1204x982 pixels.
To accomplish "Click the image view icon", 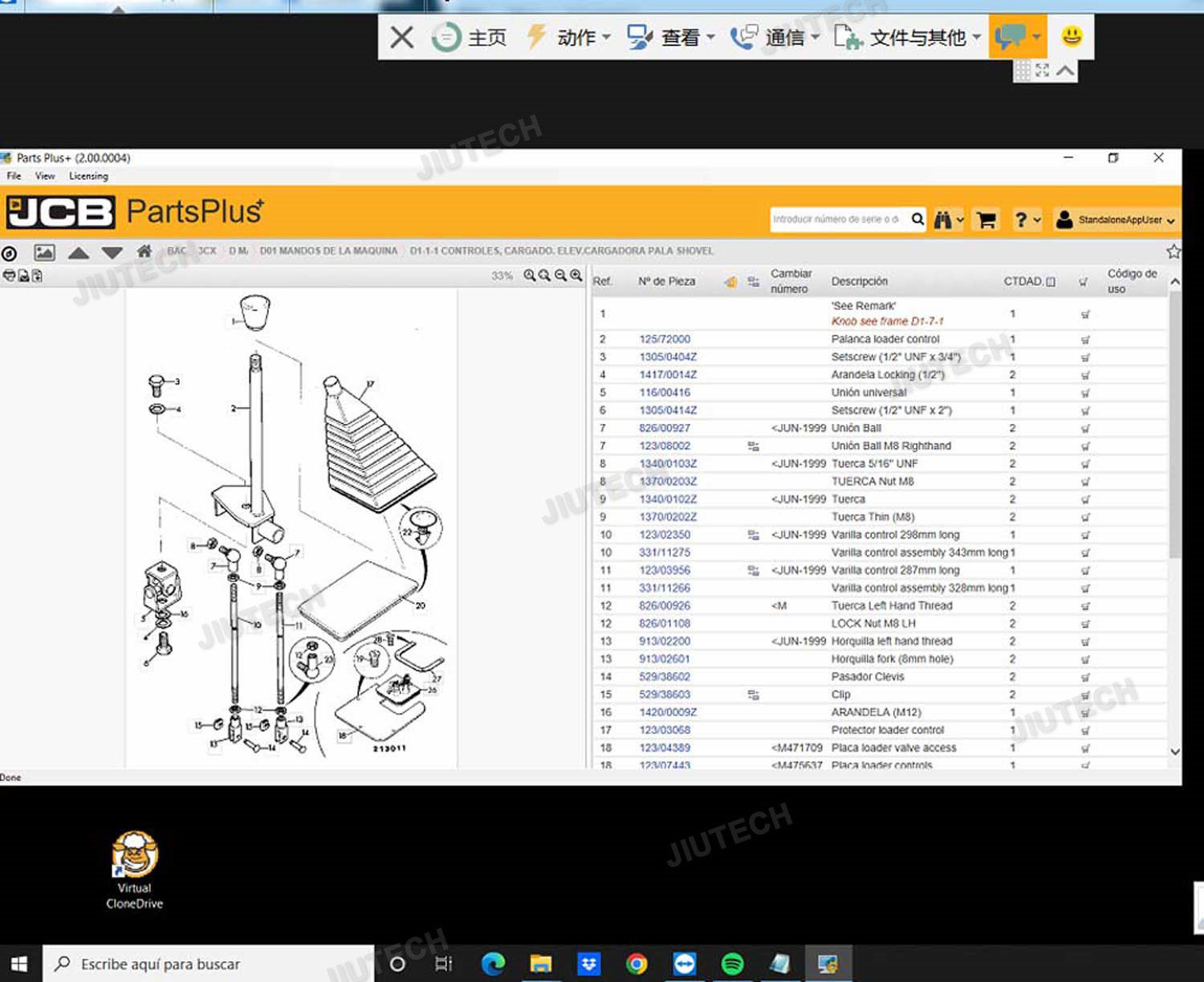I will pyautogui.click(x=44, y=253).
